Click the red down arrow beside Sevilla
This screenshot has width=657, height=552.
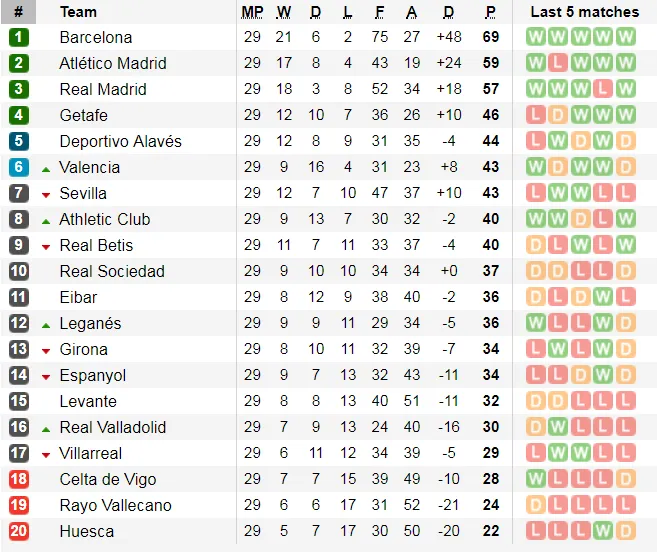click(46, 194)
